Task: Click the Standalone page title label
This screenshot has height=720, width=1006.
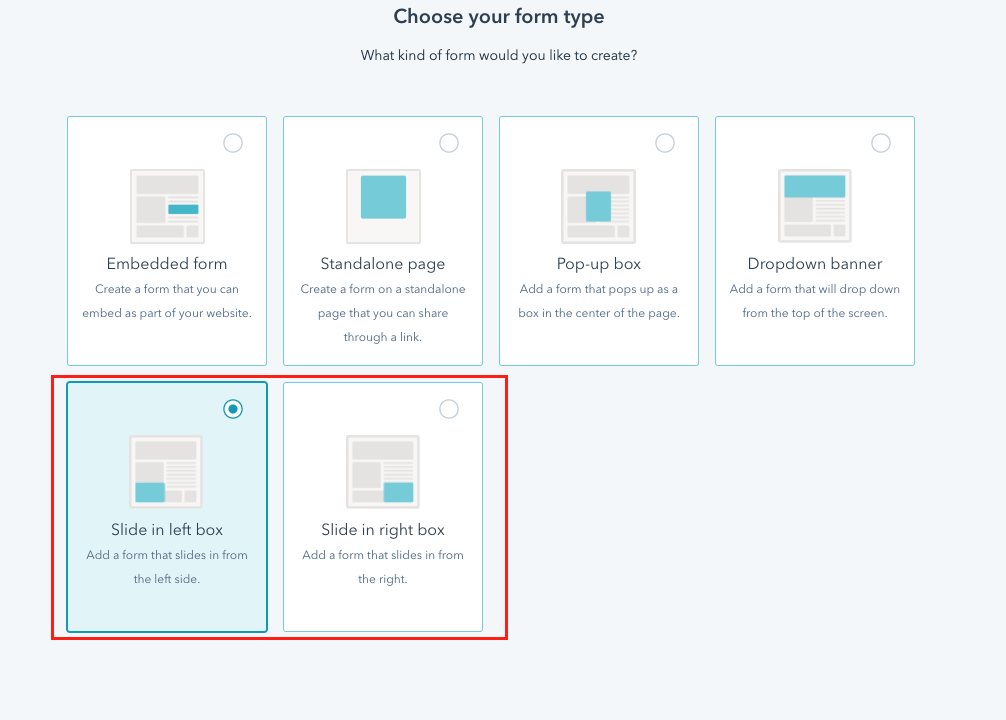Action: (382, 264)
